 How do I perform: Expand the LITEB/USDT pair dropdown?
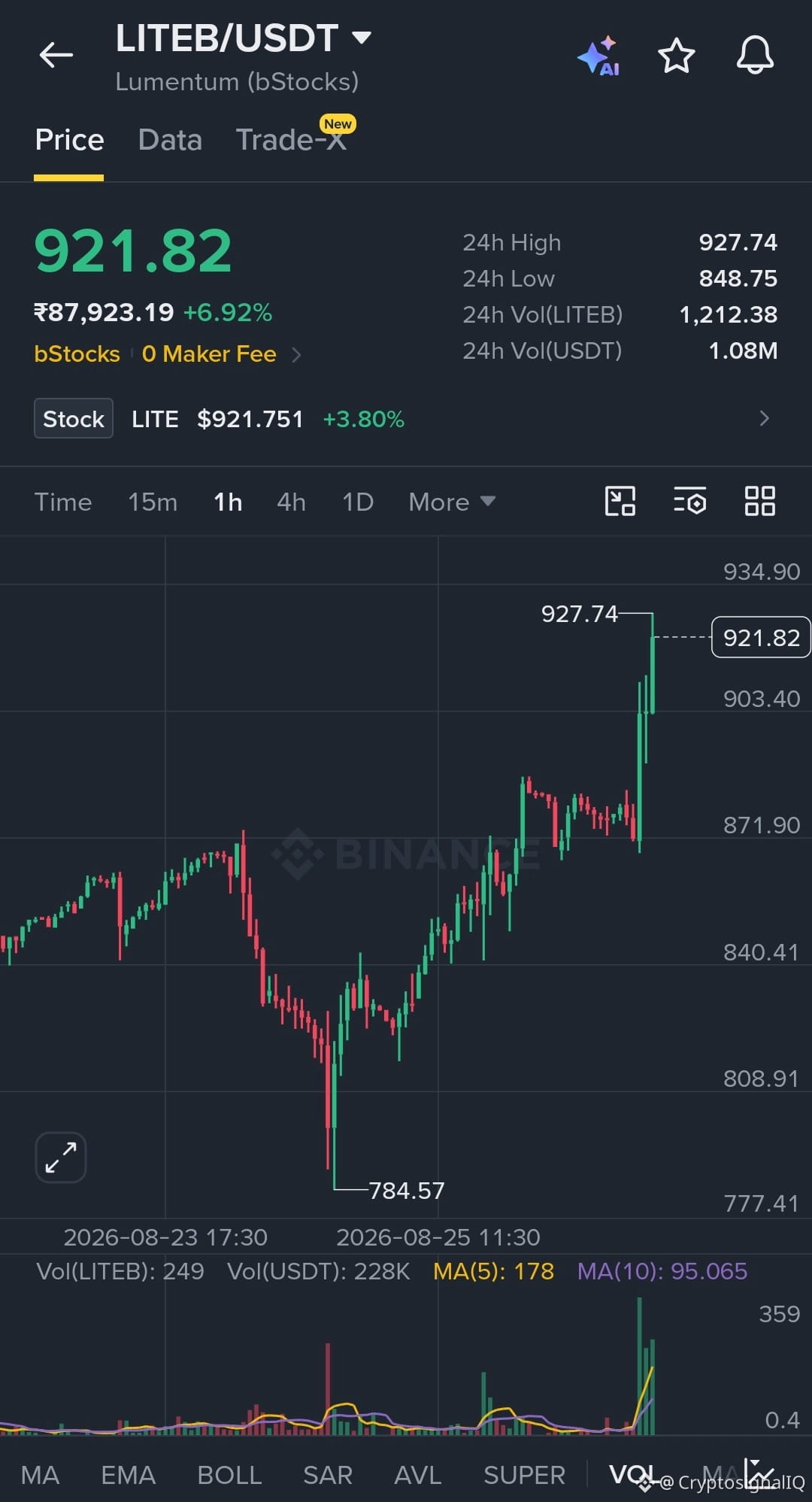pyautogui.click(x=362, y=37)
